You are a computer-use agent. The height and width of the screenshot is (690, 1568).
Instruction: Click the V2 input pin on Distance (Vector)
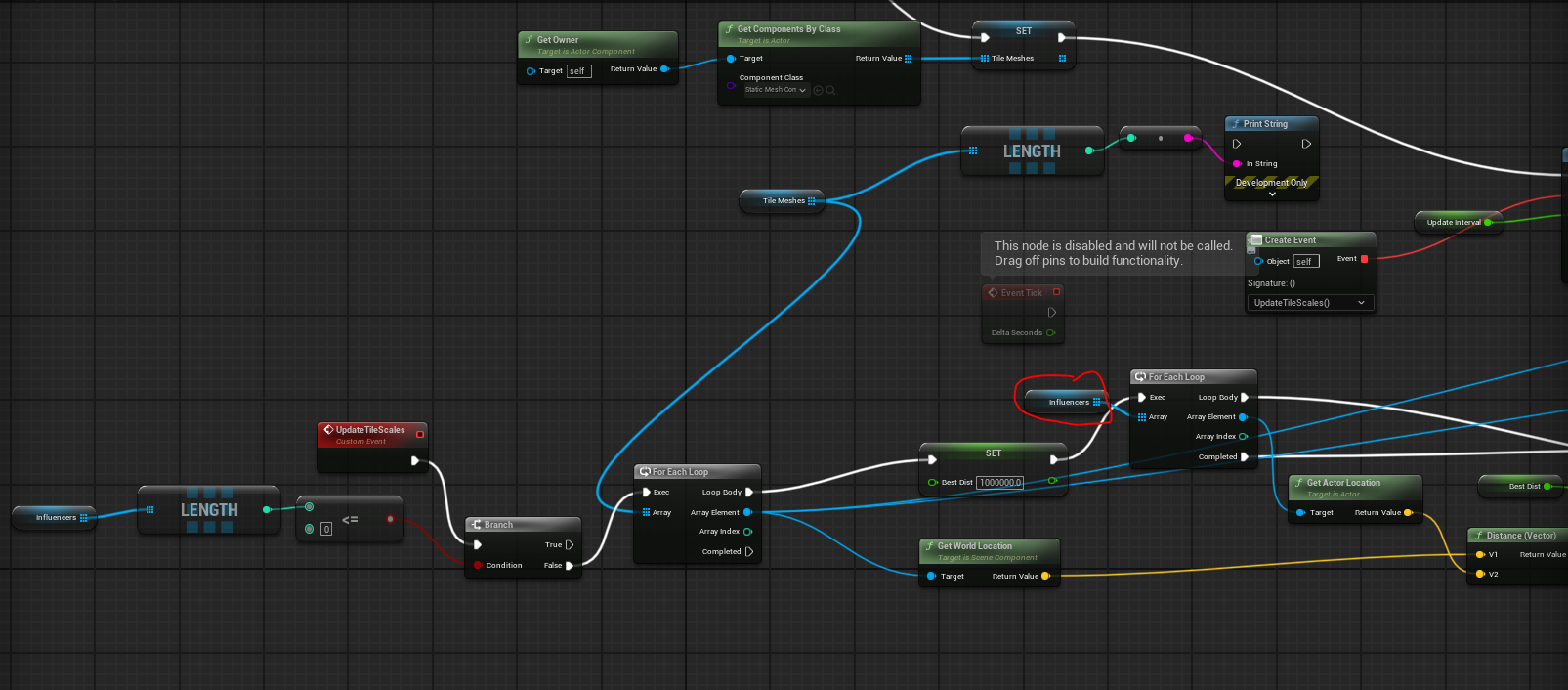click(x=1480, y=575)
